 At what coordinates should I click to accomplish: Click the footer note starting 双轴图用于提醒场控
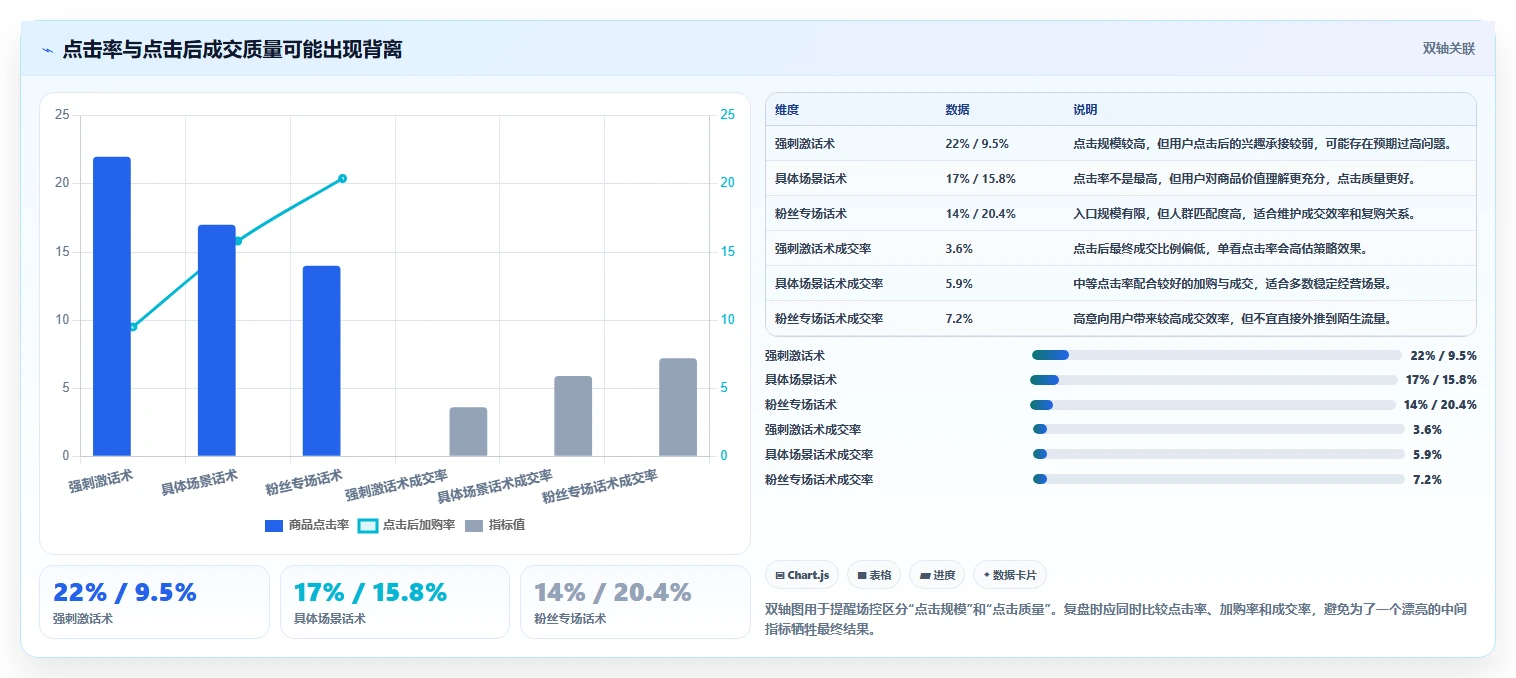pyautogui.click(x=1116, y=620)
